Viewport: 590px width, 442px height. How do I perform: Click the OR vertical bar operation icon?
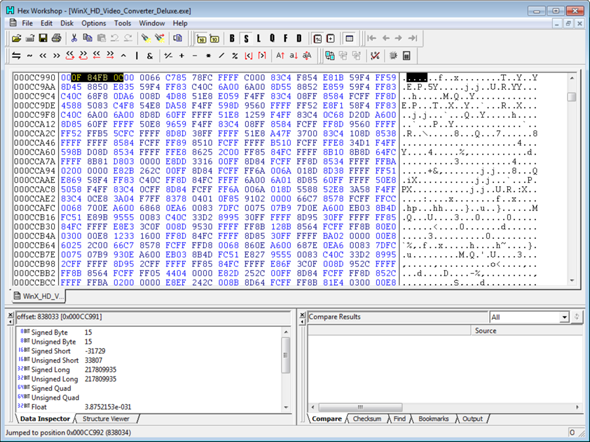pyautogui.click(x=137, y=56)
